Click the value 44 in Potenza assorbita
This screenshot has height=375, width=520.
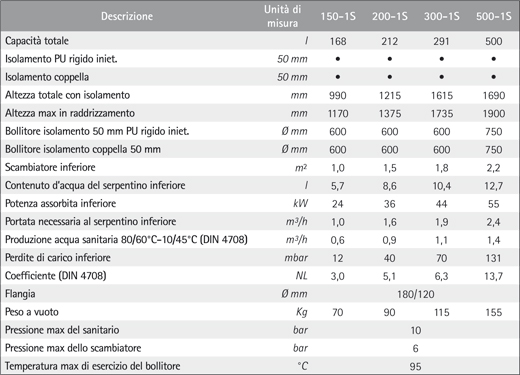click(x=442, y=204)
